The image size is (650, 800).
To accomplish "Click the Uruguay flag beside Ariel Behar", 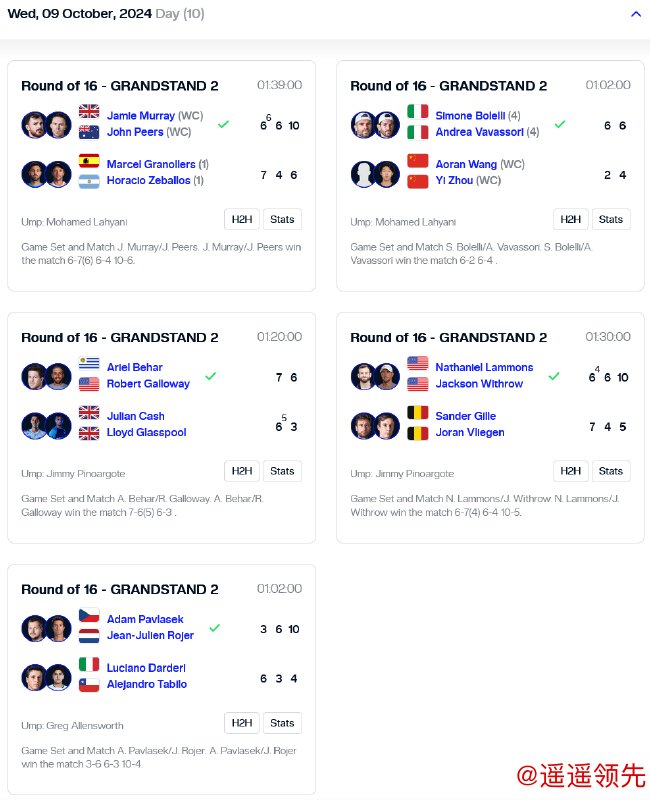I will [x=89, y=364].
